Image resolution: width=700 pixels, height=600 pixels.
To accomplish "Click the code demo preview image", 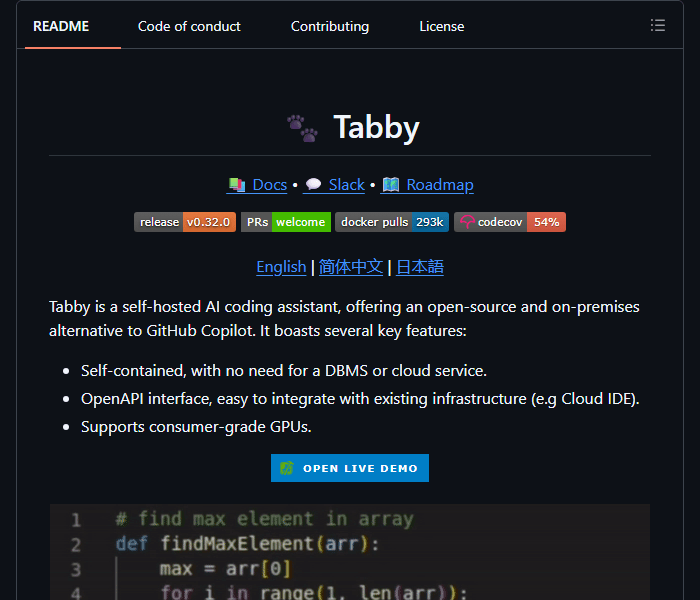I will pos(350,552).
